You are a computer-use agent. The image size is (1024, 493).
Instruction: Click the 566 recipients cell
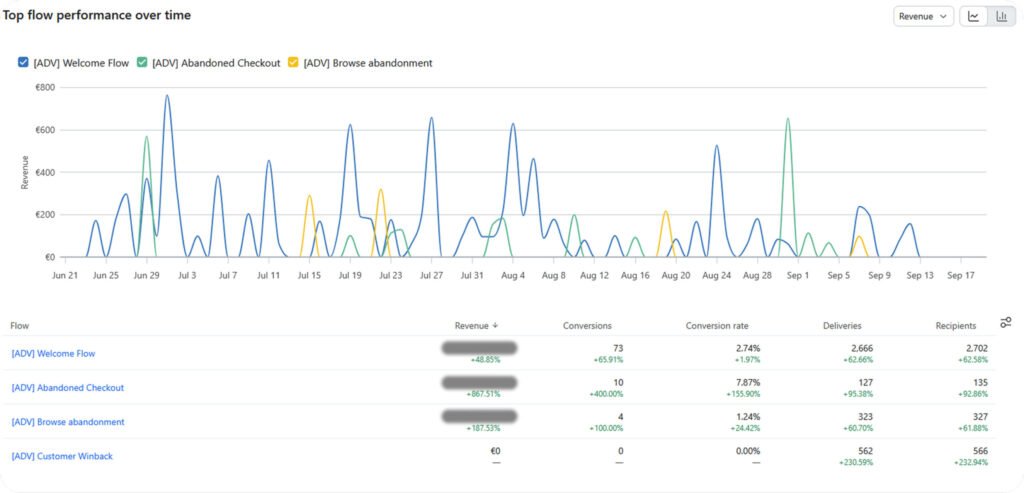980,451
